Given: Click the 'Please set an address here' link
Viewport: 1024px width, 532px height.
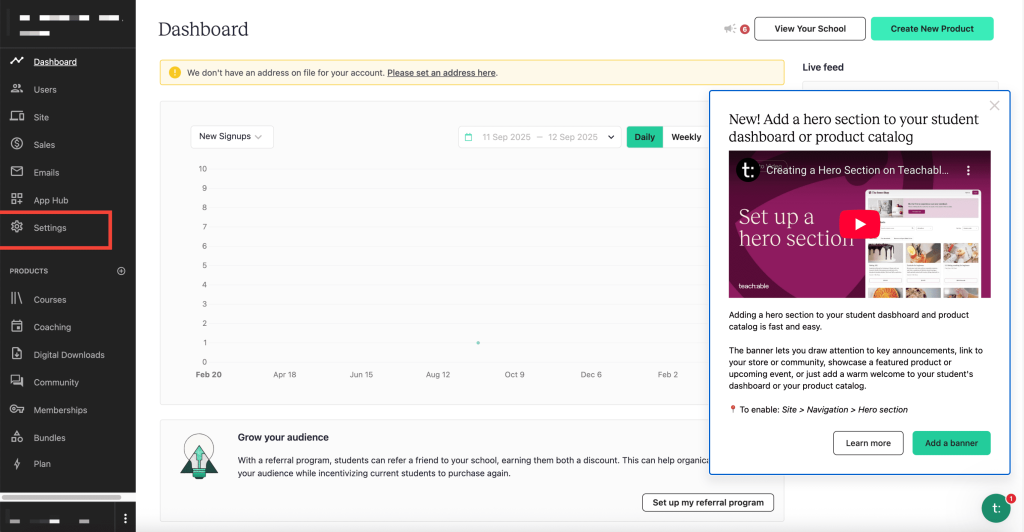Looking at the screenshot, I should point(441,73).
